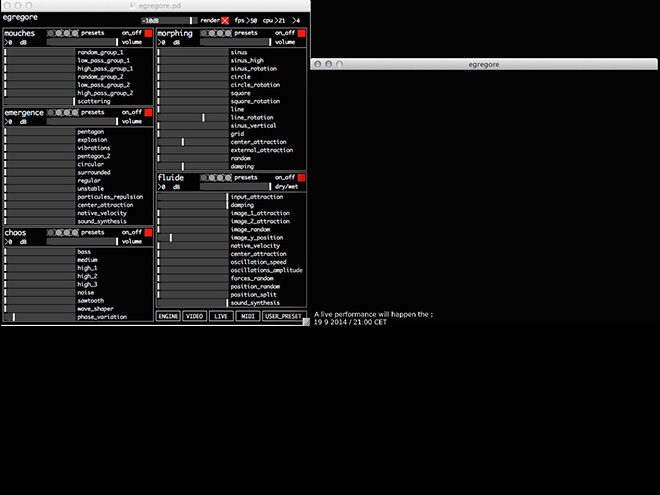The image size is (660, 495).
Task: Click the egregore.pd window title bar
Action: click(155, 5)
